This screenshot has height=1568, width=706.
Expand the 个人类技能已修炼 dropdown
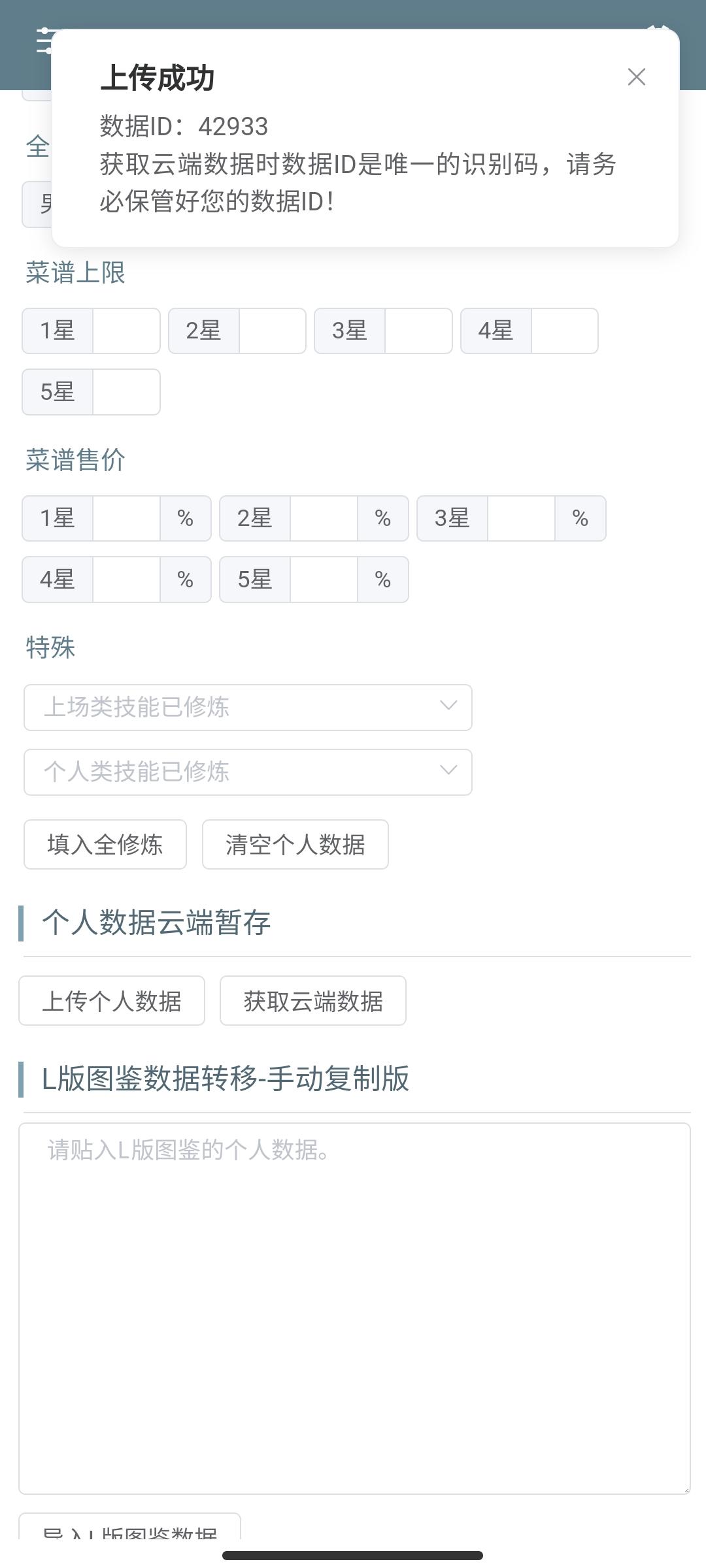coord(248,772)
